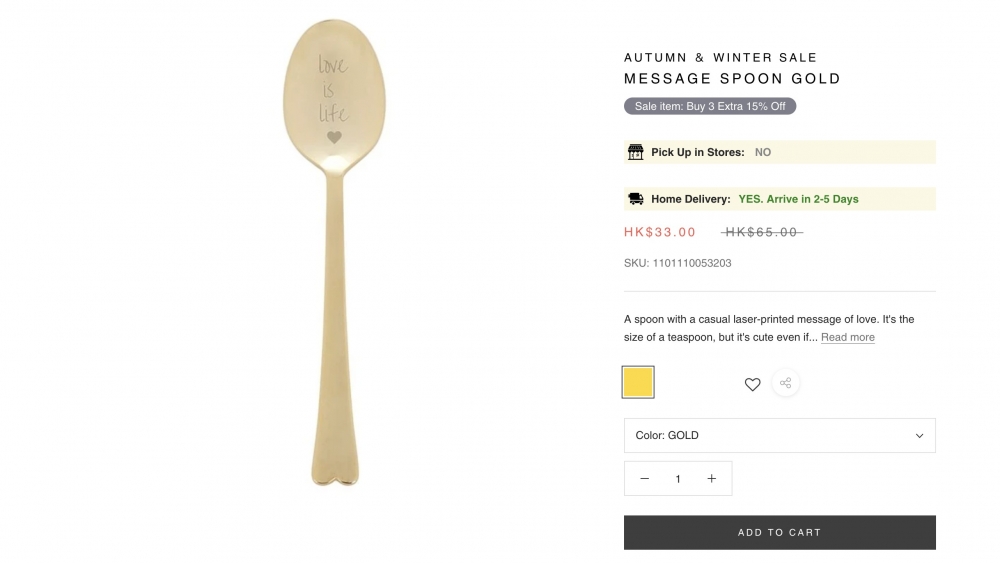The width and height of the screenshot is (1000, 563).
Task: Decrease quantity with minus icon
Action: pos(644,478)
